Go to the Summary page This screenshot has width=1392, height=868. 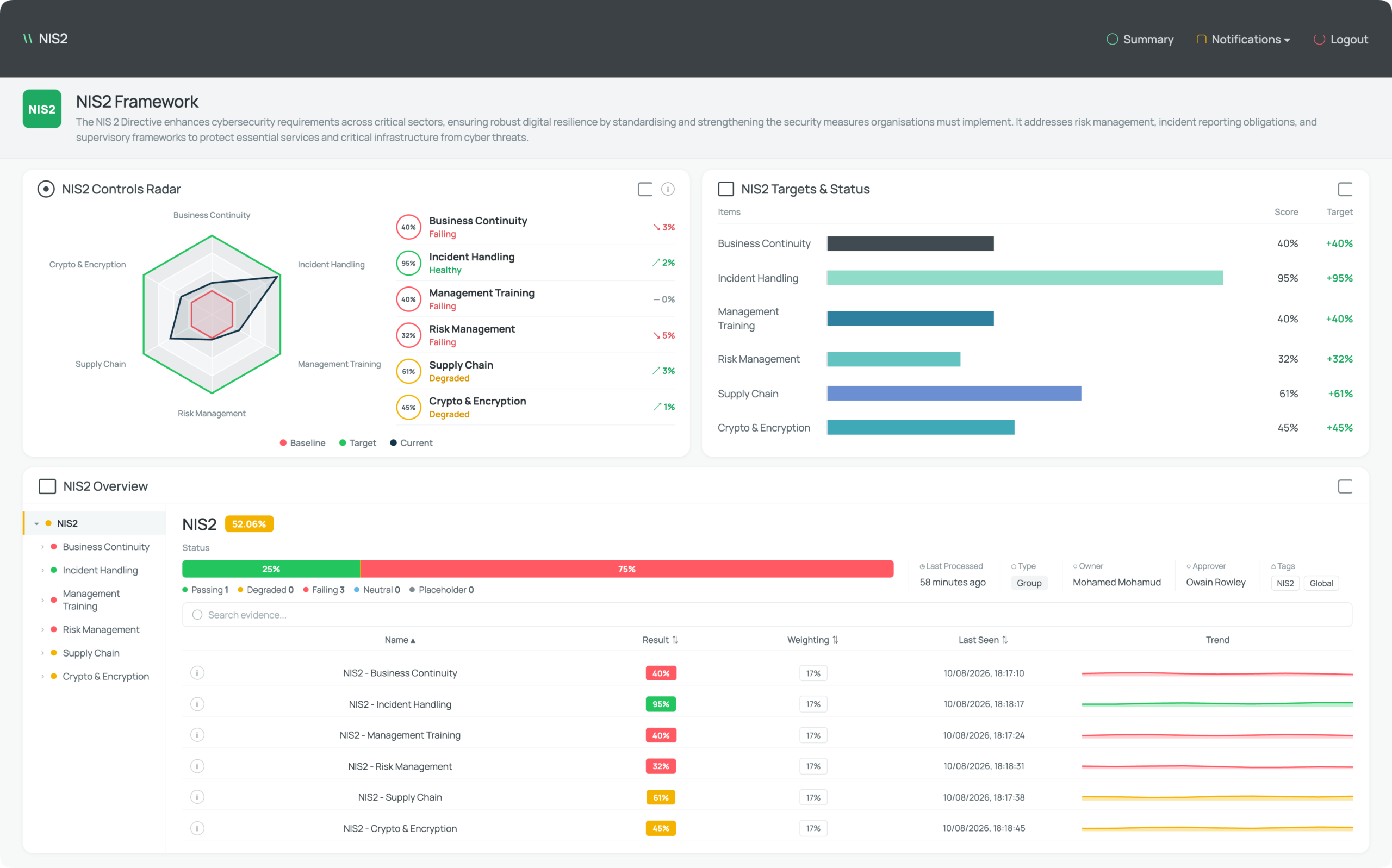1140,39
